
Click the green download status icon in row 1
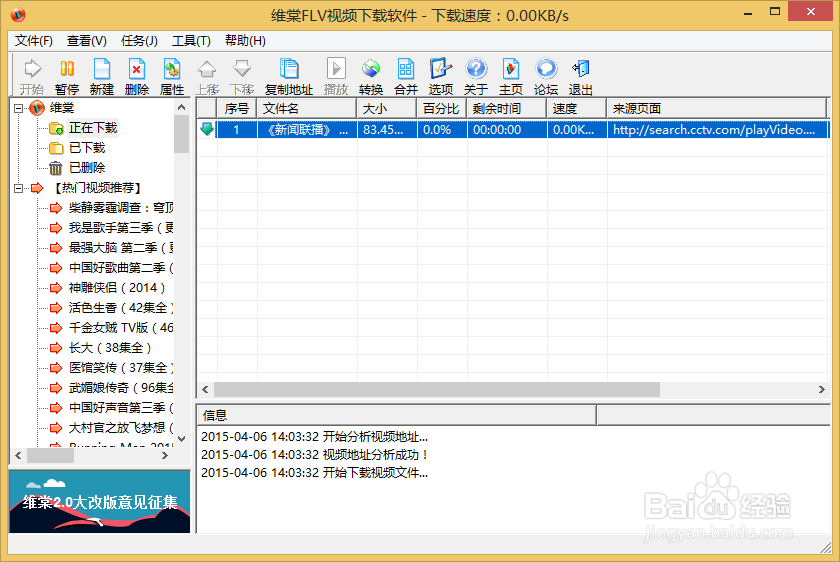tap(207, 129)
